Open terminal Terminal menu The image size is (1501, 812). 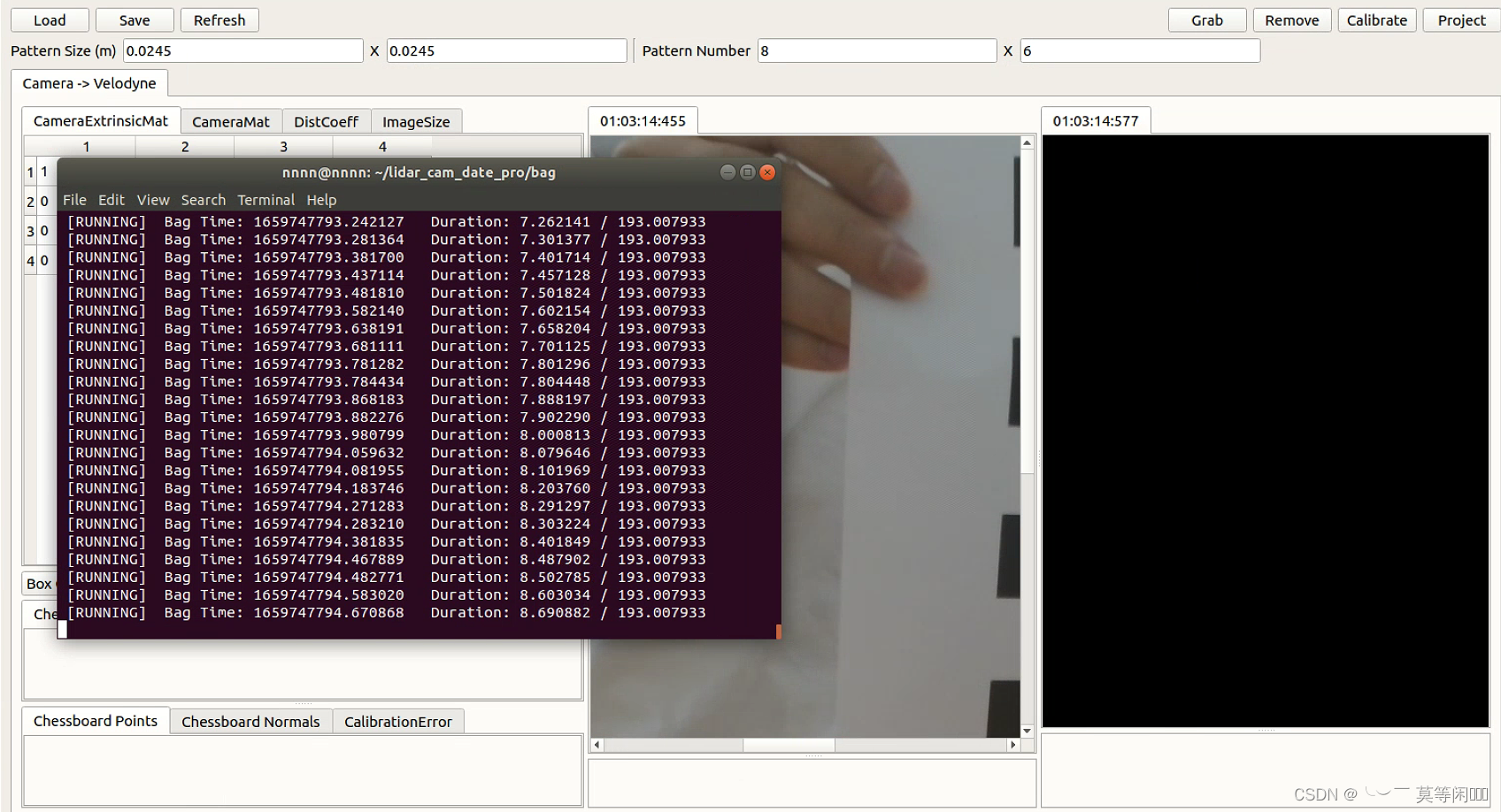coord(266,200)
